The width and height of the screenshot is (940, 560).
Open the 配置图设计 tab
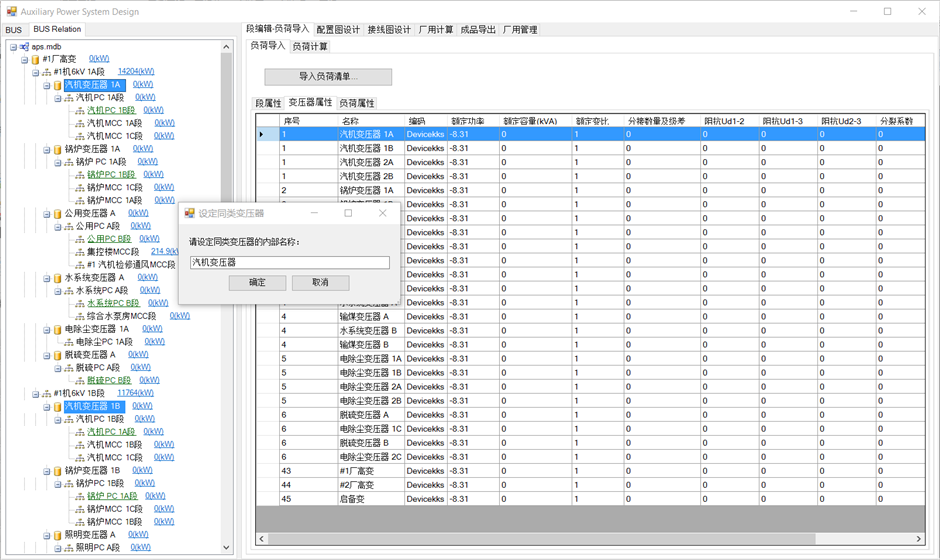tap(338, 30)
